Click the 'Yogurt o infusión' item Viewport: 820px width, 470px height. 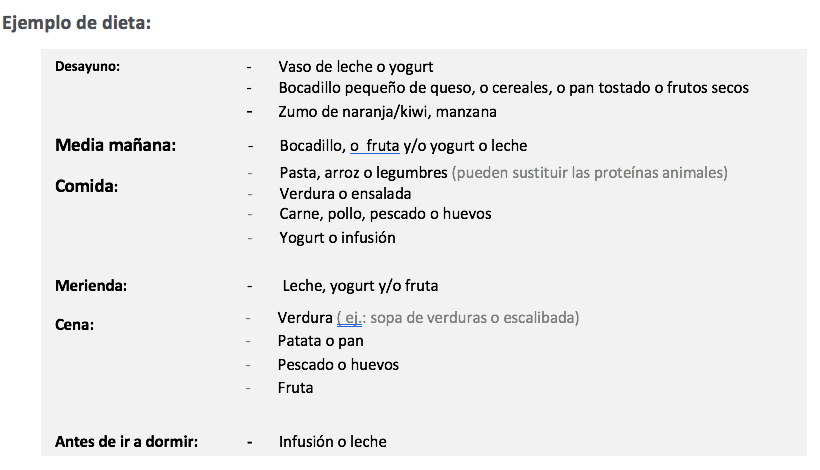(337, 238)
